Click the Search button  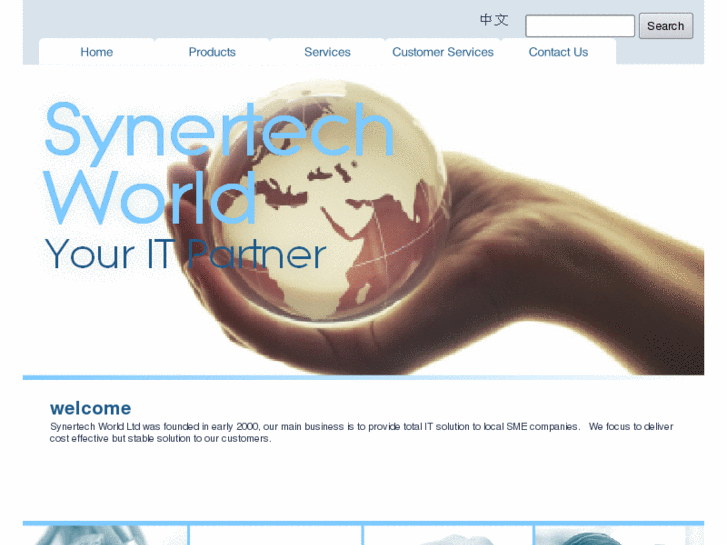pyautogui.click(x=666, y=26)
